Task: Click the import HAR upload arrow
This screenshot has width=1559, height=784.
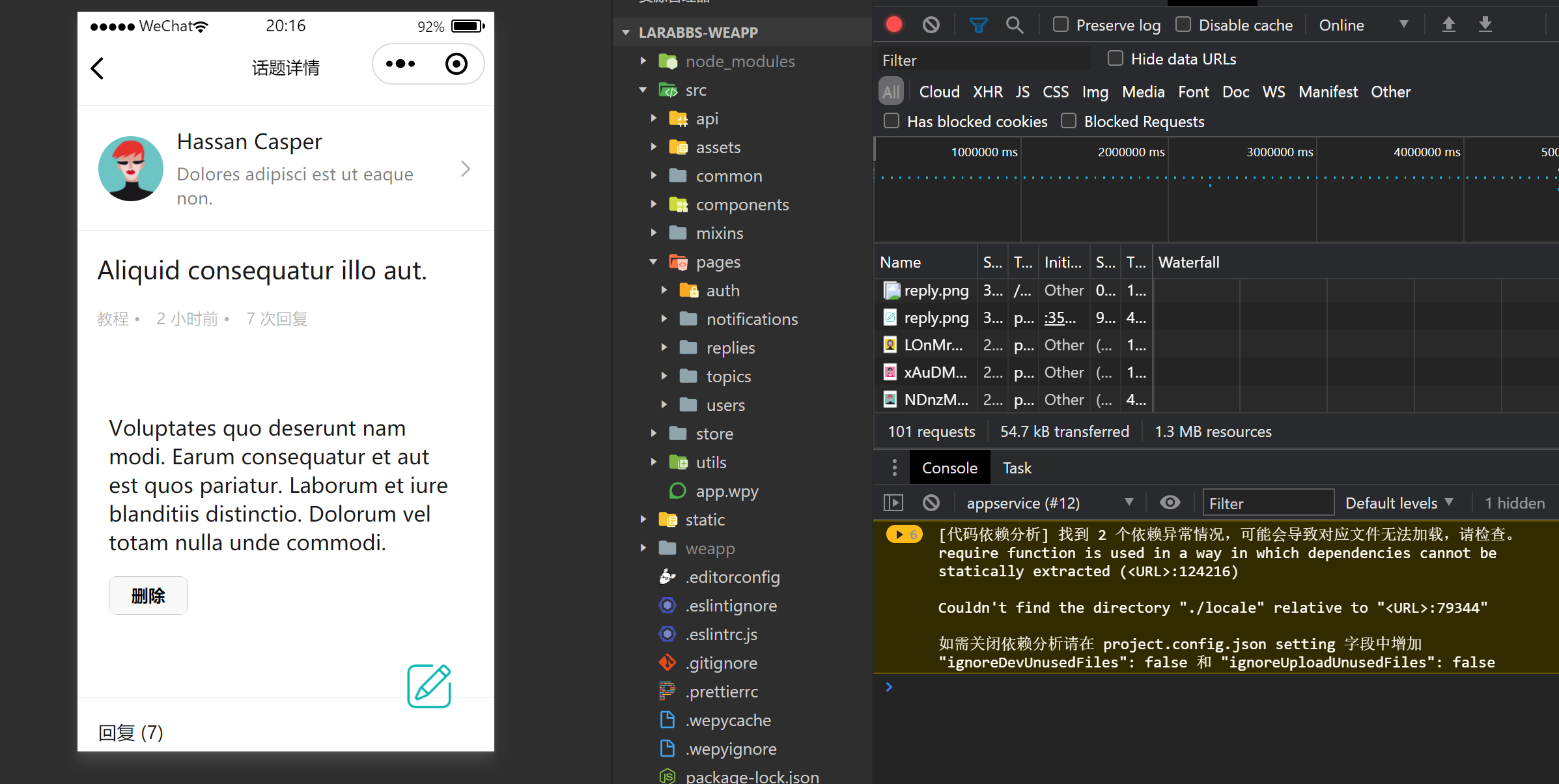Action: tap(1448, 25)
